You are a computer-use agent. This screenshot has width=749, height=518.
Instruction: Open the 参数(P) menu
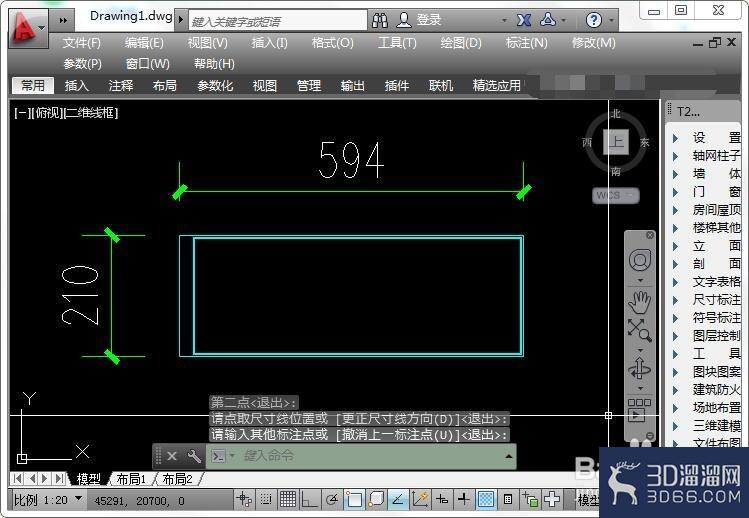(82, 64)
